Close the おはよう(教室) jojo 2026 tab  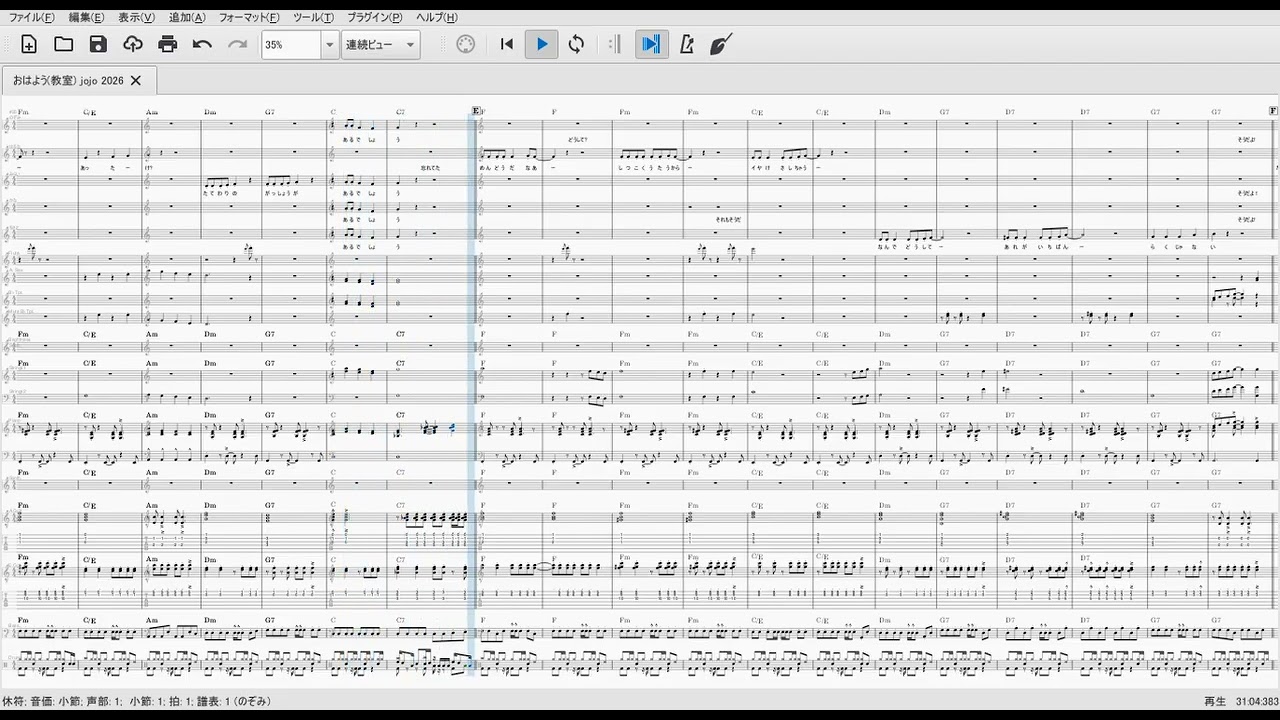(x=136, y=80)
